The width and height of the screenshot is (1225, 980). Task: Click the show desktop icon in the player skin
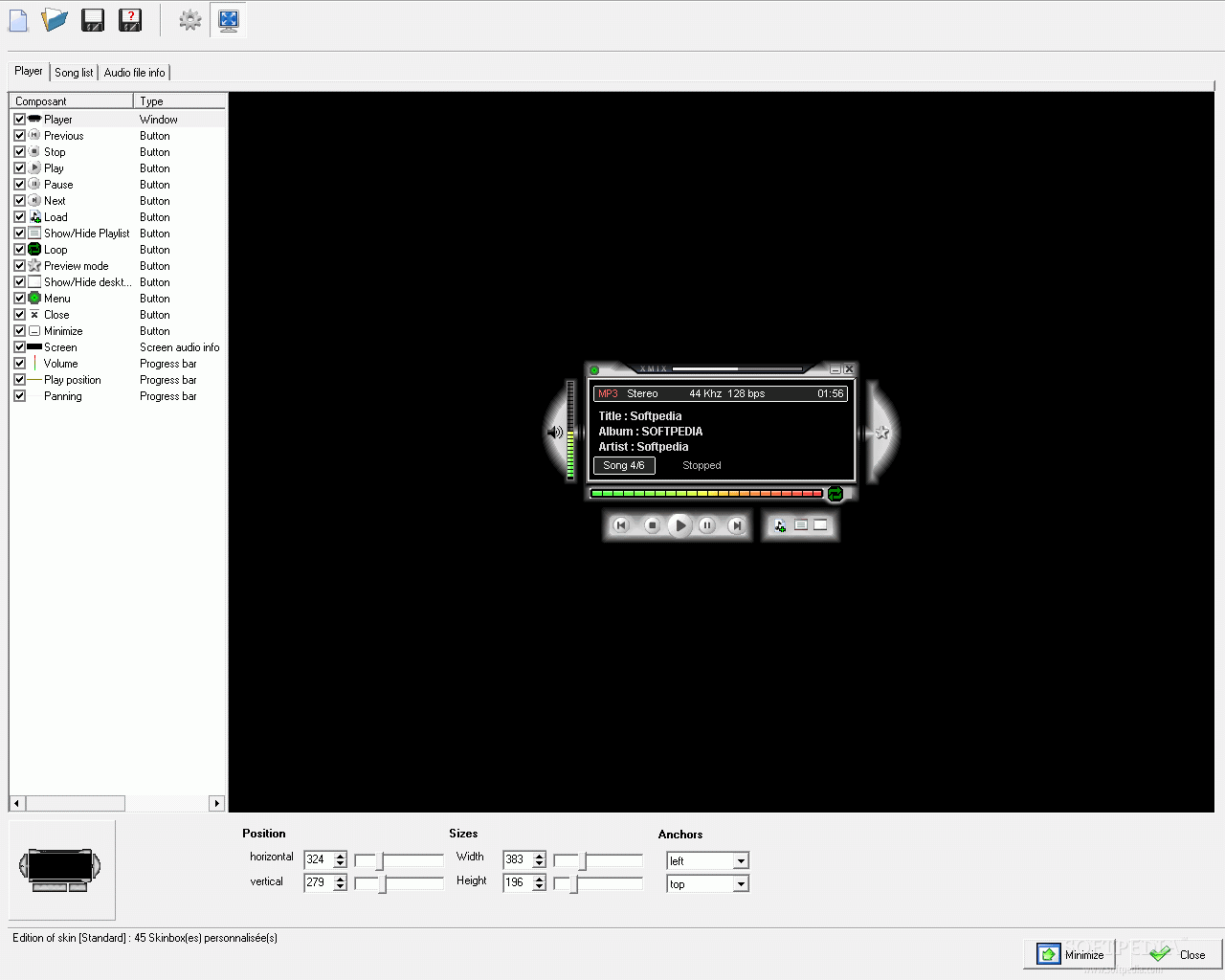click(x=820, y=524)
